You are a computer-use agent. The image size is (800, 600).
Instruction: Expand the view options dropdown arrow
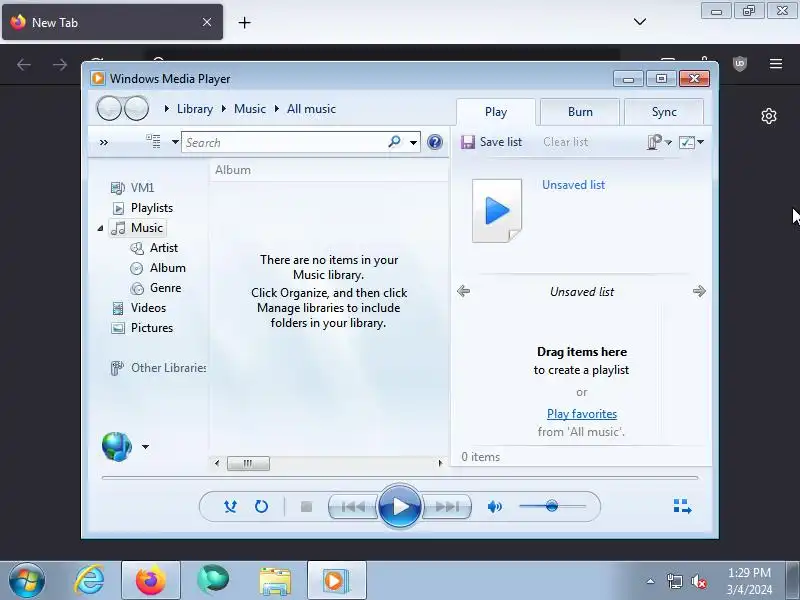coord(175,142)
